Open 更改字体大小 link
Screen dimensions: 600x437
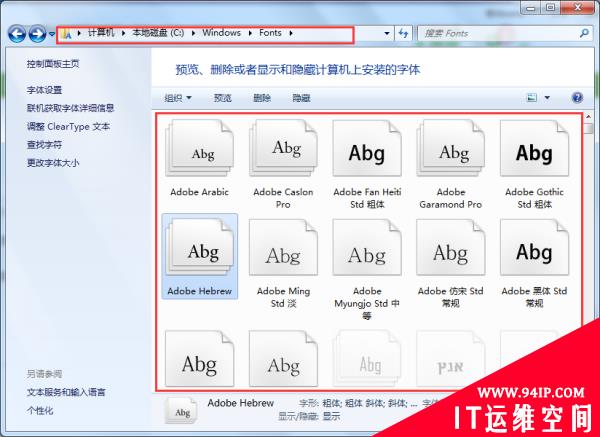53,163
